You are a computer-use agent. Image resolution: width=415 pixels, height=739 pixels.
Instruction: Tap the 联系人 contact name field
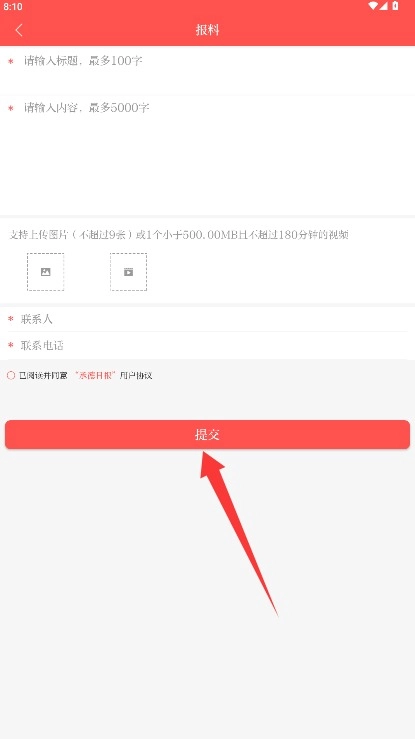207,320
